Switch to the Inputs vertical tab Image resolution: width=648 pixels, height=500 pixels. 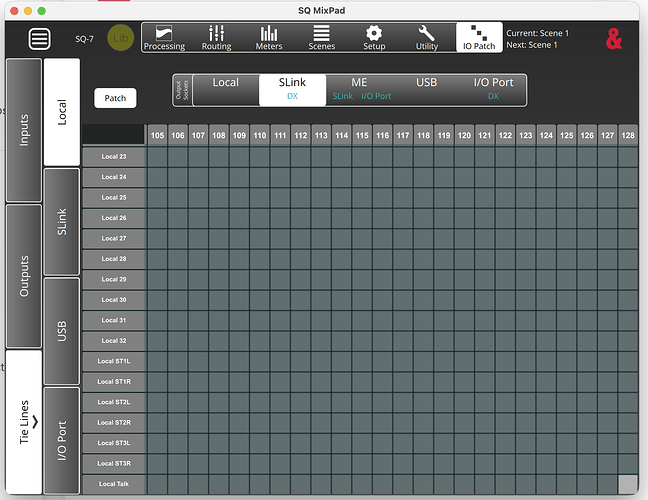(x=24, y=130)
